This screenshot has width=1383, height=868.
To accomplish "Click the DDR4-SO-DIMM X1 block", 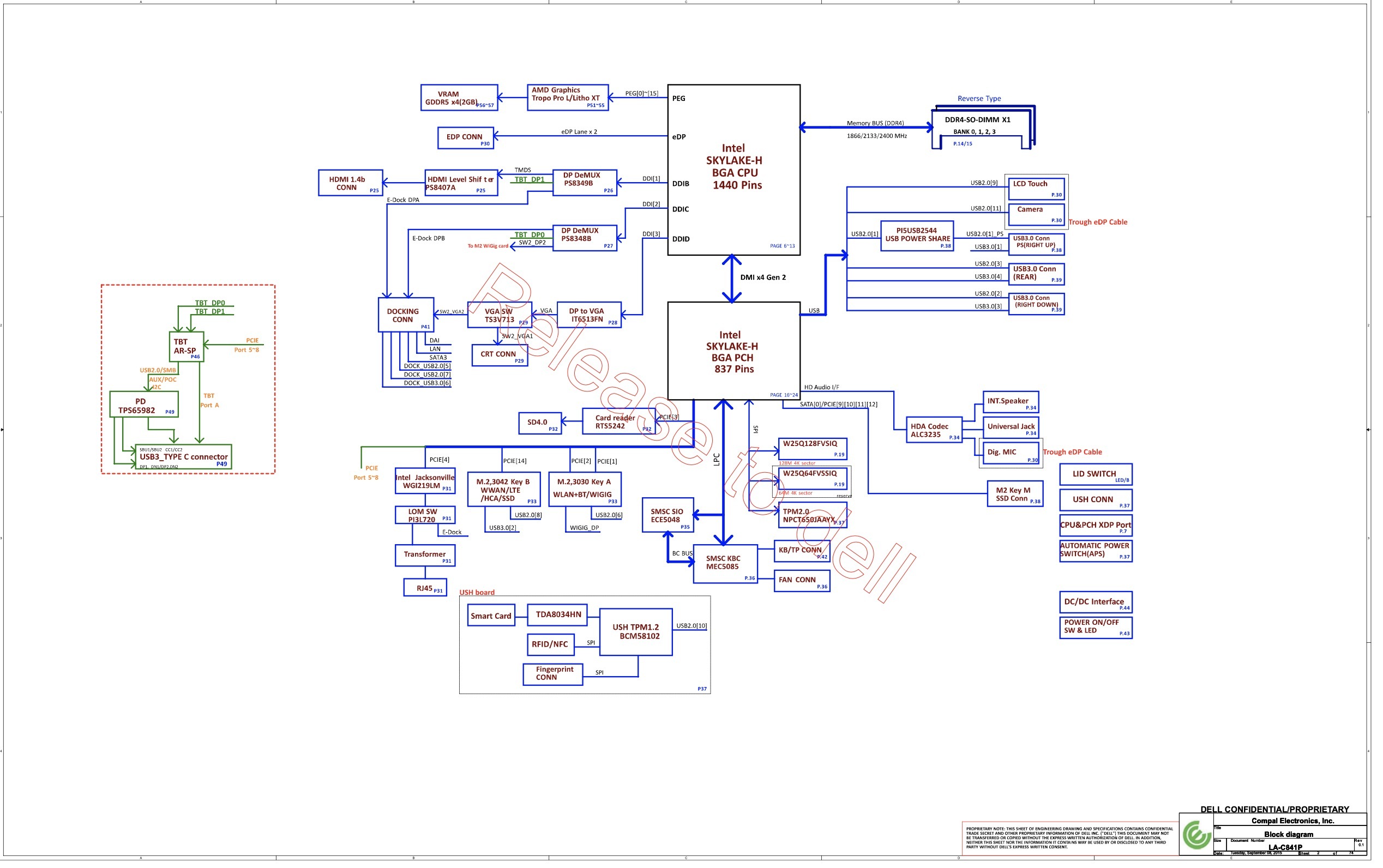I will [982, 128].
